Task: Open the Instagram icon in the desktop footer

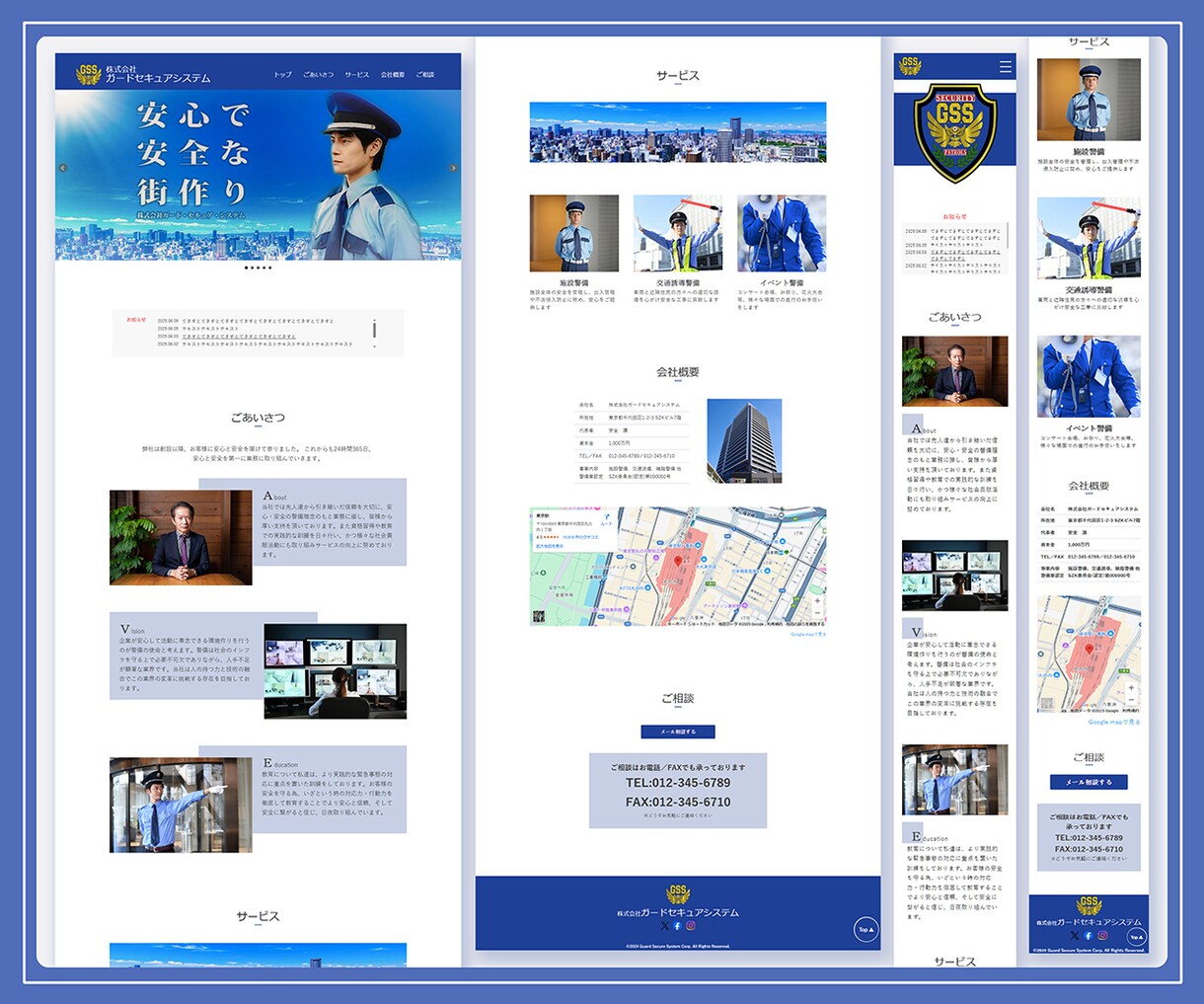Action: tap(691, 926)
